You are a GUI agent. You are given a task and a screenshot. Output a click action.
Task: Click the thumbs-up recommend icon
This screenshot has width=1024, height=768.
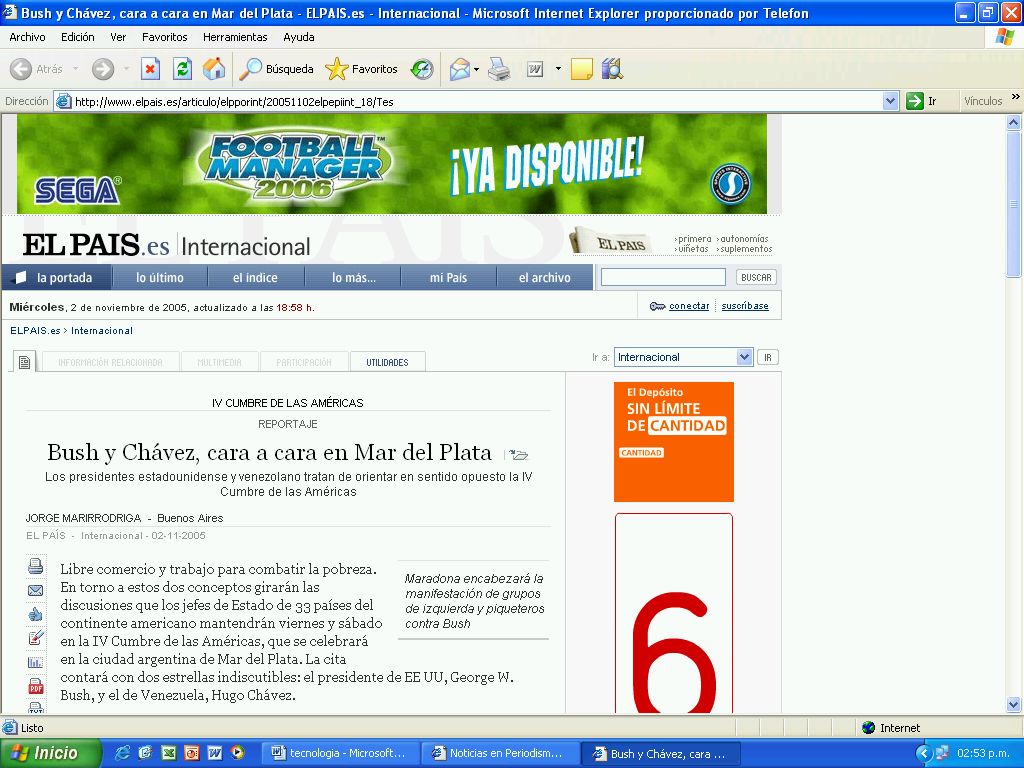36,614
